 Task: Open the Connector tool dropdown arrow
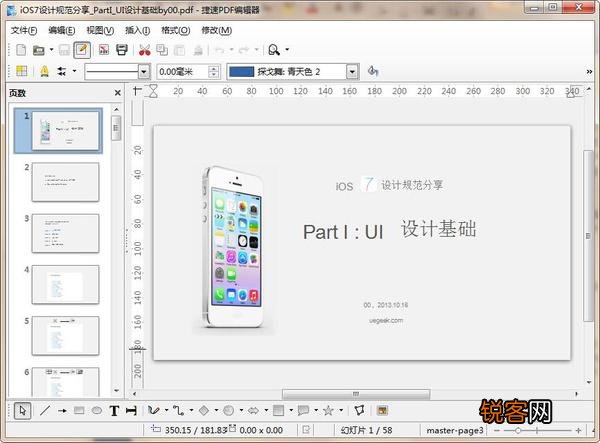191,410
